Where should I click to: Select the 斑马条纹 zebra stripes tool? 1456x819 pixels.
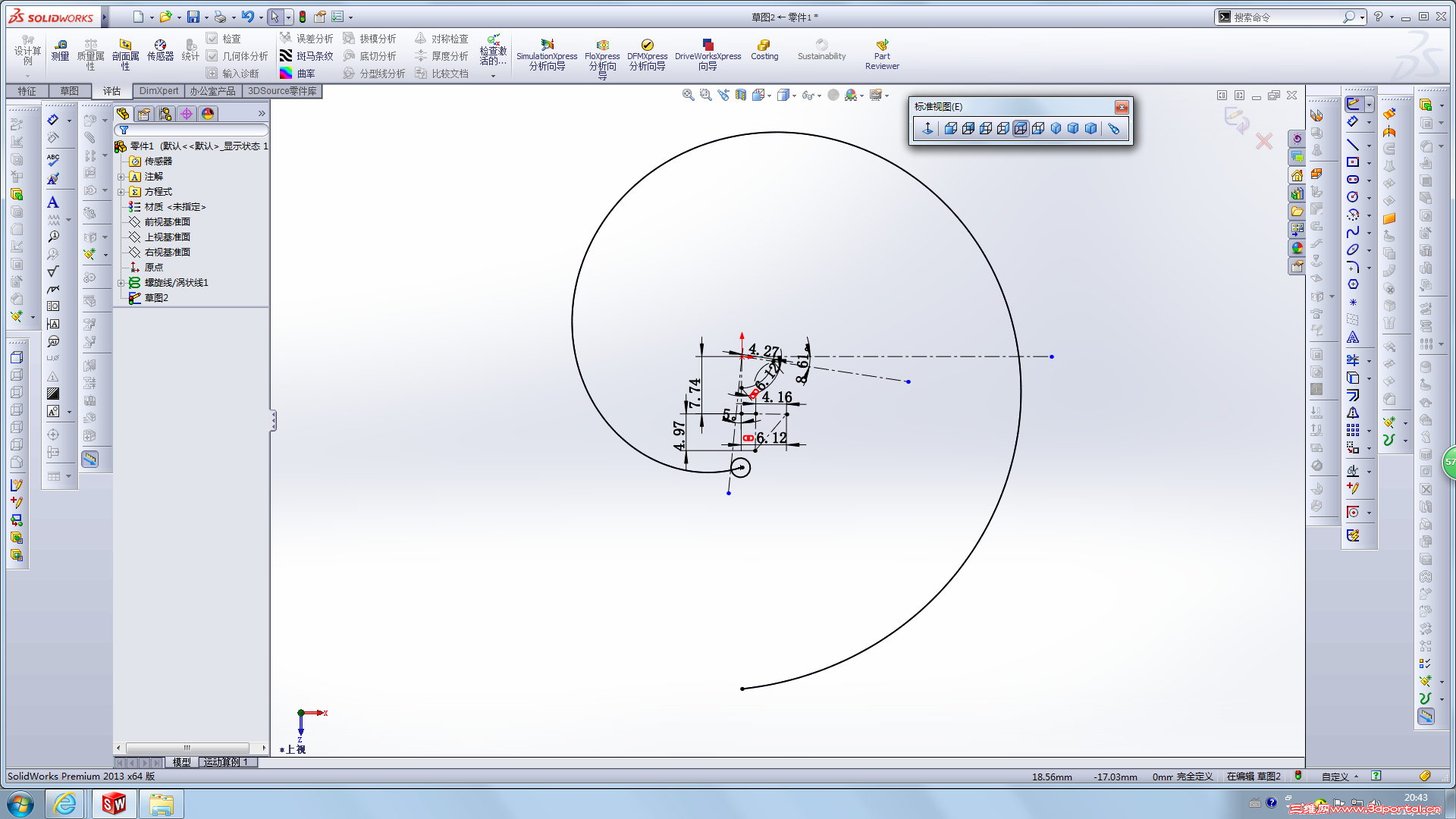coord(306,56)
